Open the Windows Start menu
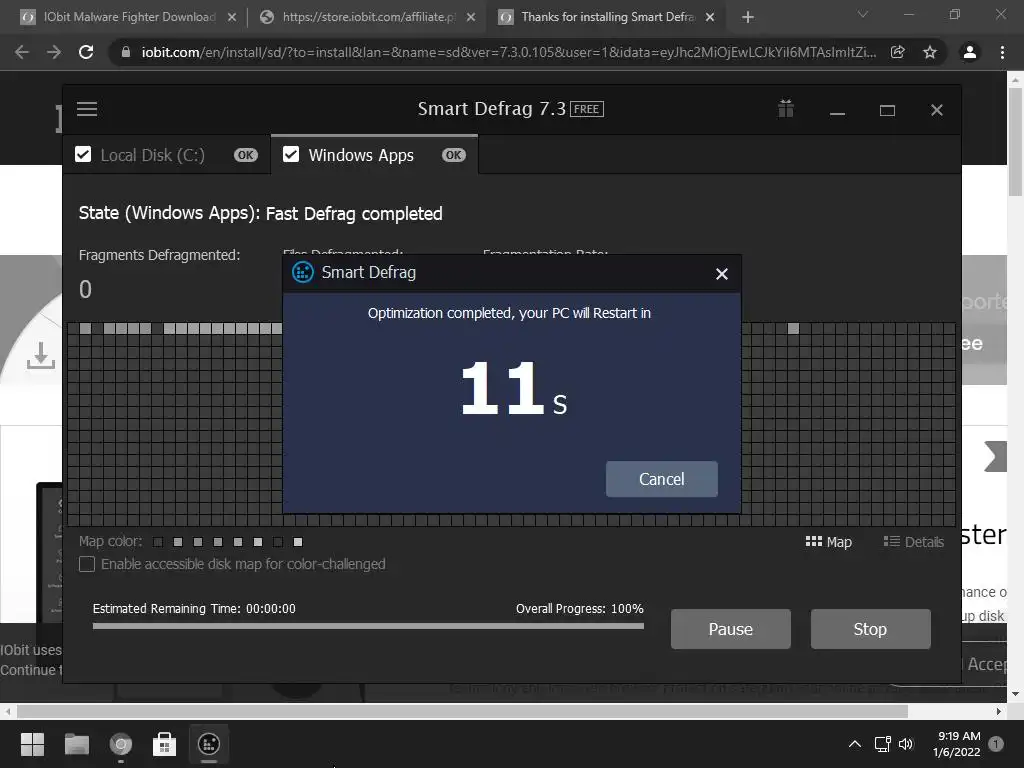Screen dimensions: 1024x768 click(33, 744)
